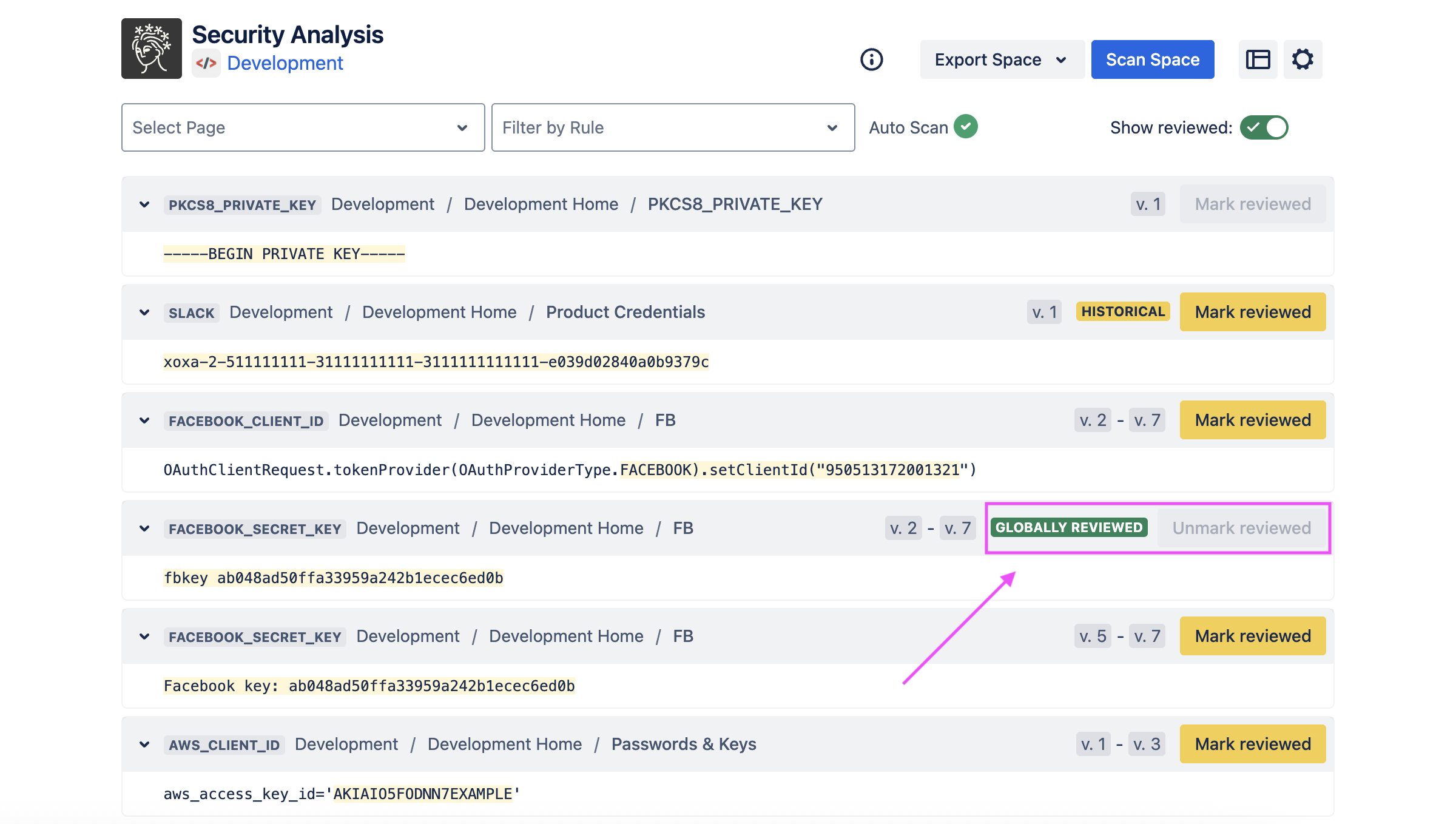Click the table layout view icon
The height and width of the screenshot is (824, 1456).
coord(1258,59)
